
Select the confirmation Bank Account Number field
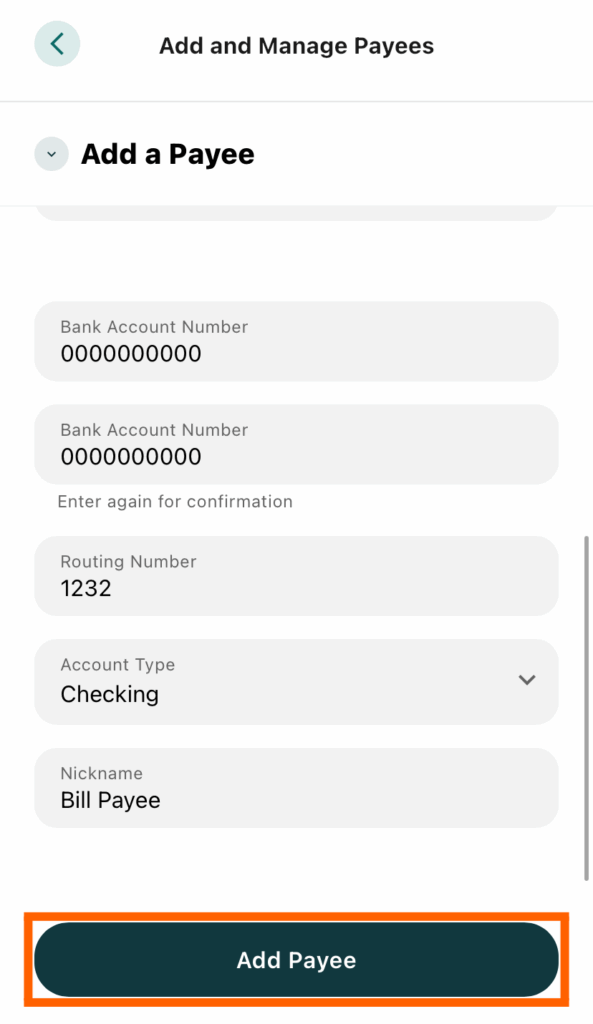(x=296, y=444)
